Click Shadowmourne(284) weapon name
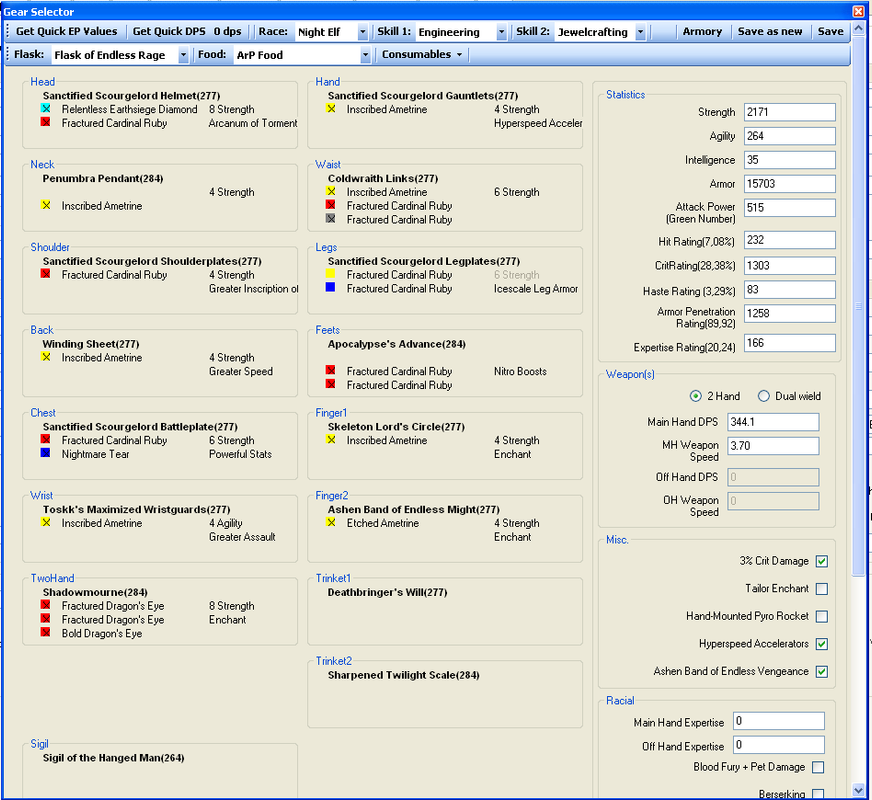Viewport: 872px width, 800px height. 95,592
